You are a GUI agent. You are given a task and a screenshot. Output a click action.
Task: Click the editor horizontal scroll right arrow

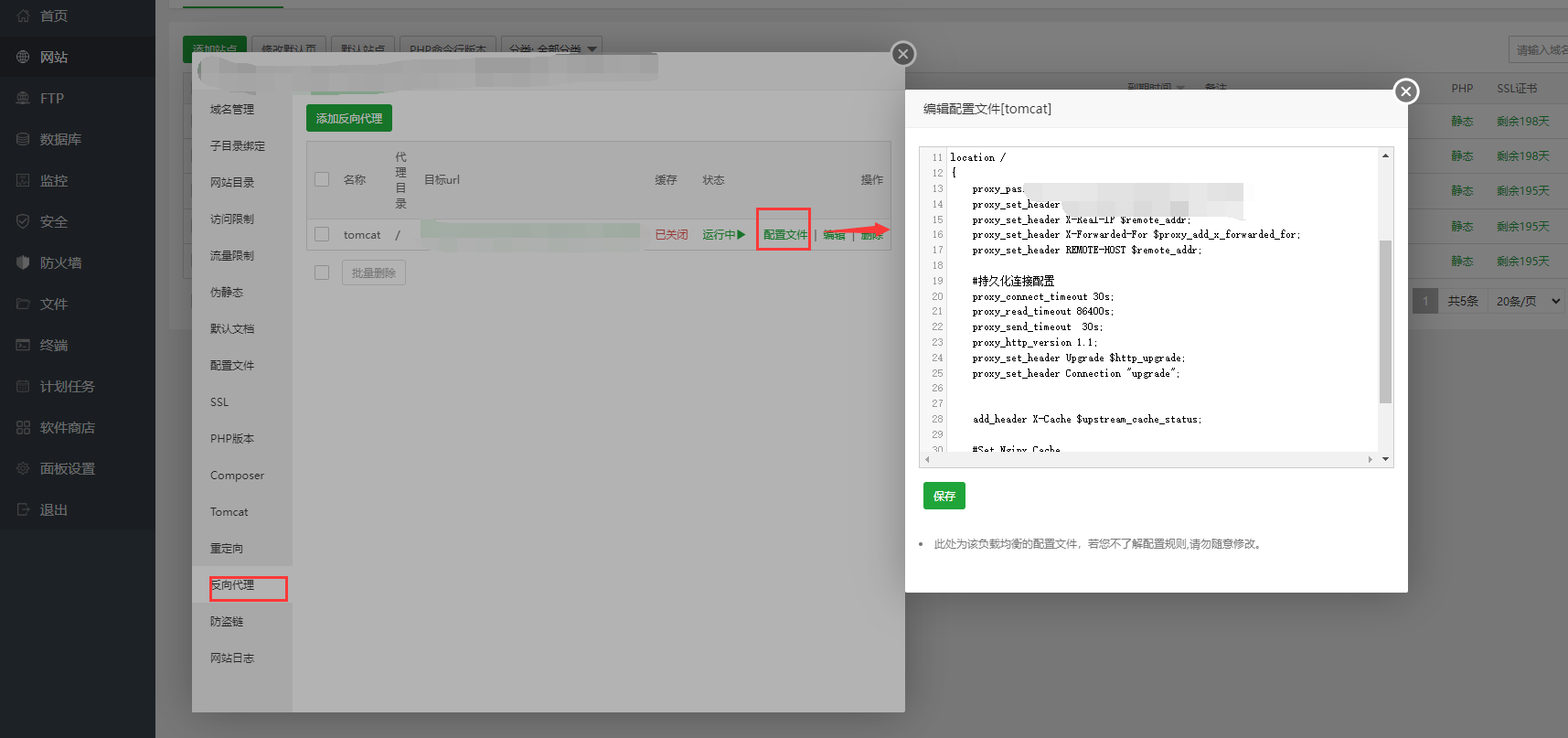1370,459
